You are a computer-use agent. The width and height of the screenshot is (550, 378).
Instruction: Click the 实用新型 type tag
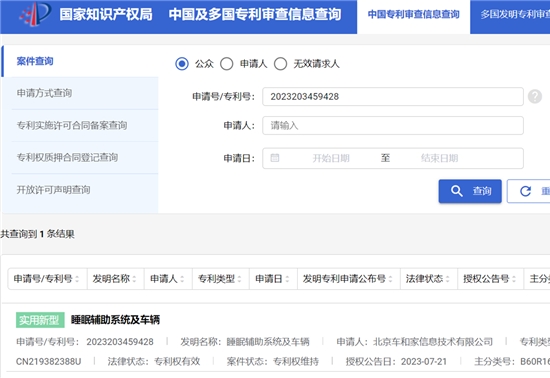(x=40, y=320)
